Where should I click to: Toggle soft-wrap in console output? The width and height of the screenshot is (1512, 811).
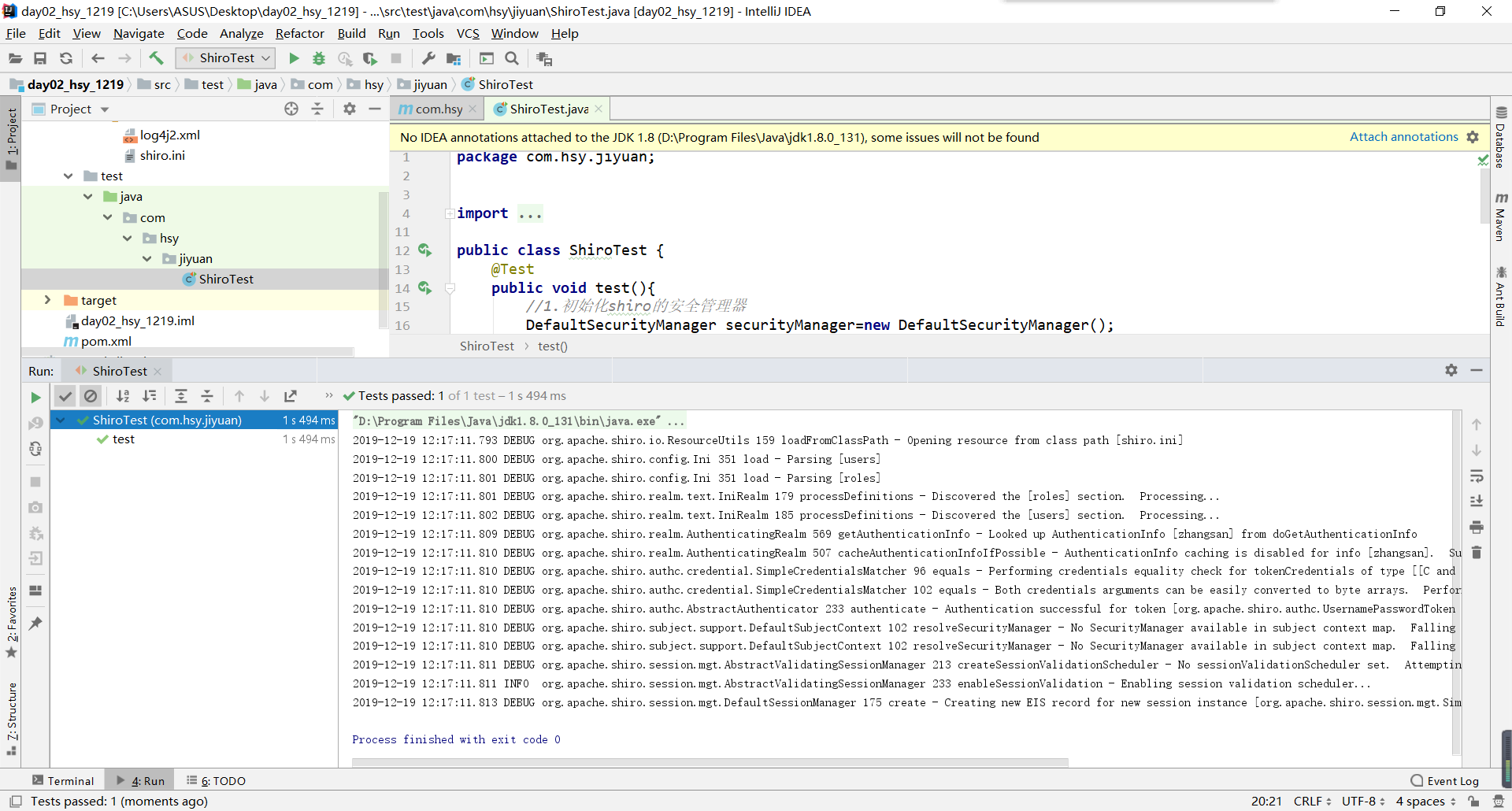click(x=1477, y=476)
